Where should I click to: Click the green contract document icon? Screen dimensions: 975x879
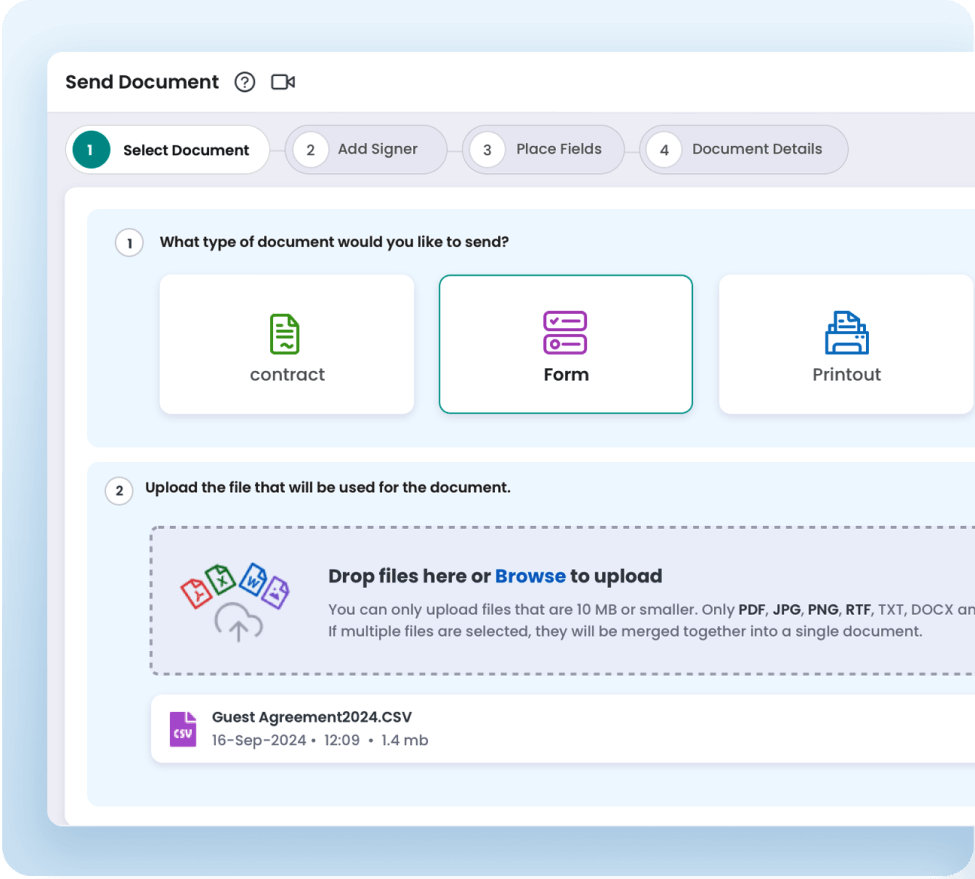pos(285,334)
